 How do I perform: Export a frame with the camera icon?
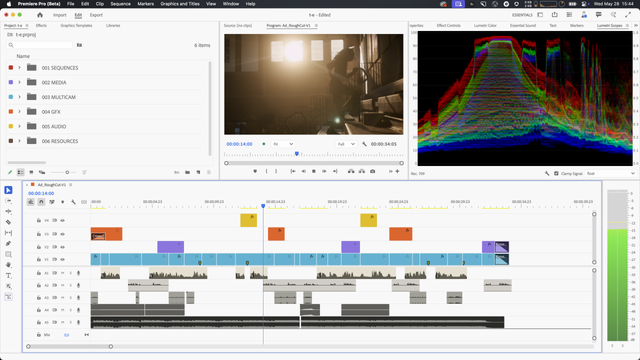coord(373,171)
